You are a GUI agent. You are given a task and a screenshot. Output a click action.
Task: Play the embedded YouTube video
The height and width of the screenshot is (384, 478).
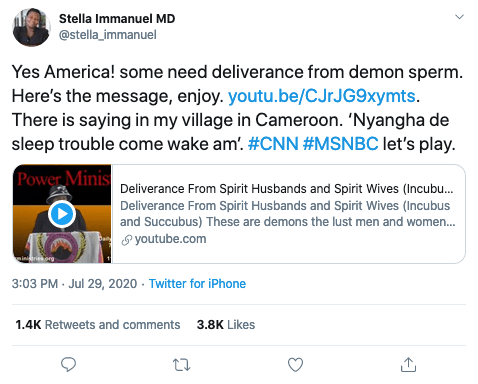point(62,214)
